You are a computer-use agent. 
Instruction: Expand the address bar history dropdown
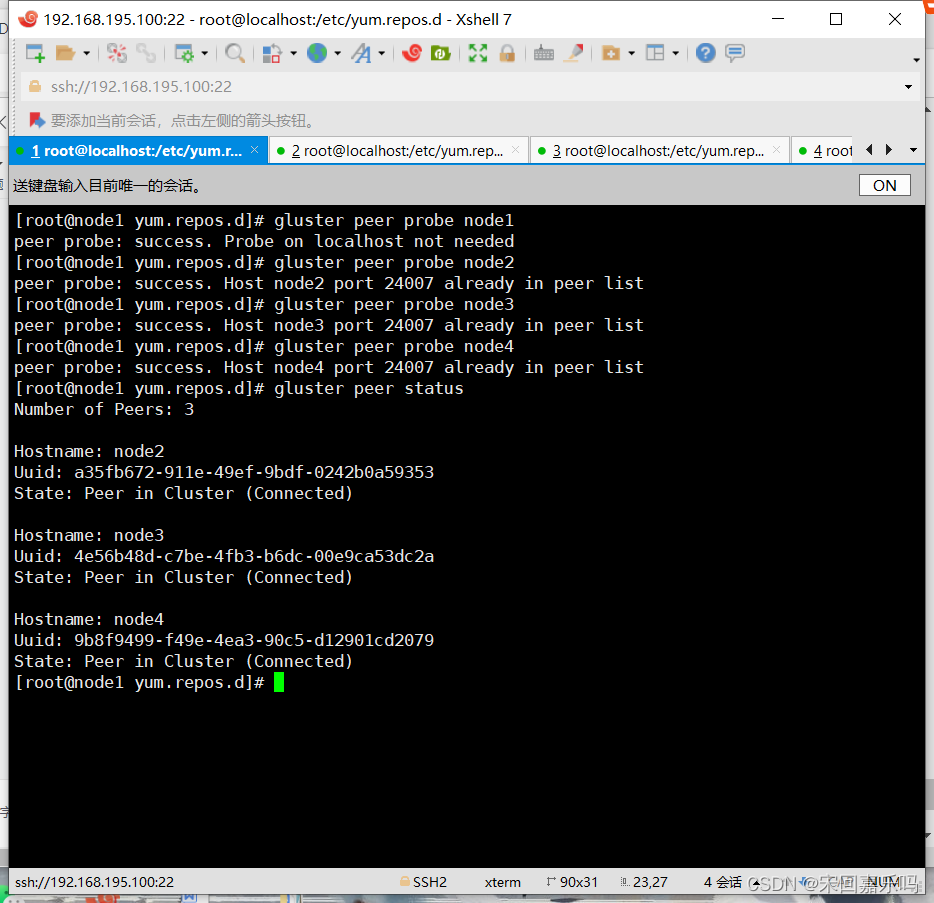pyautogui.click(x=908, y=87)
